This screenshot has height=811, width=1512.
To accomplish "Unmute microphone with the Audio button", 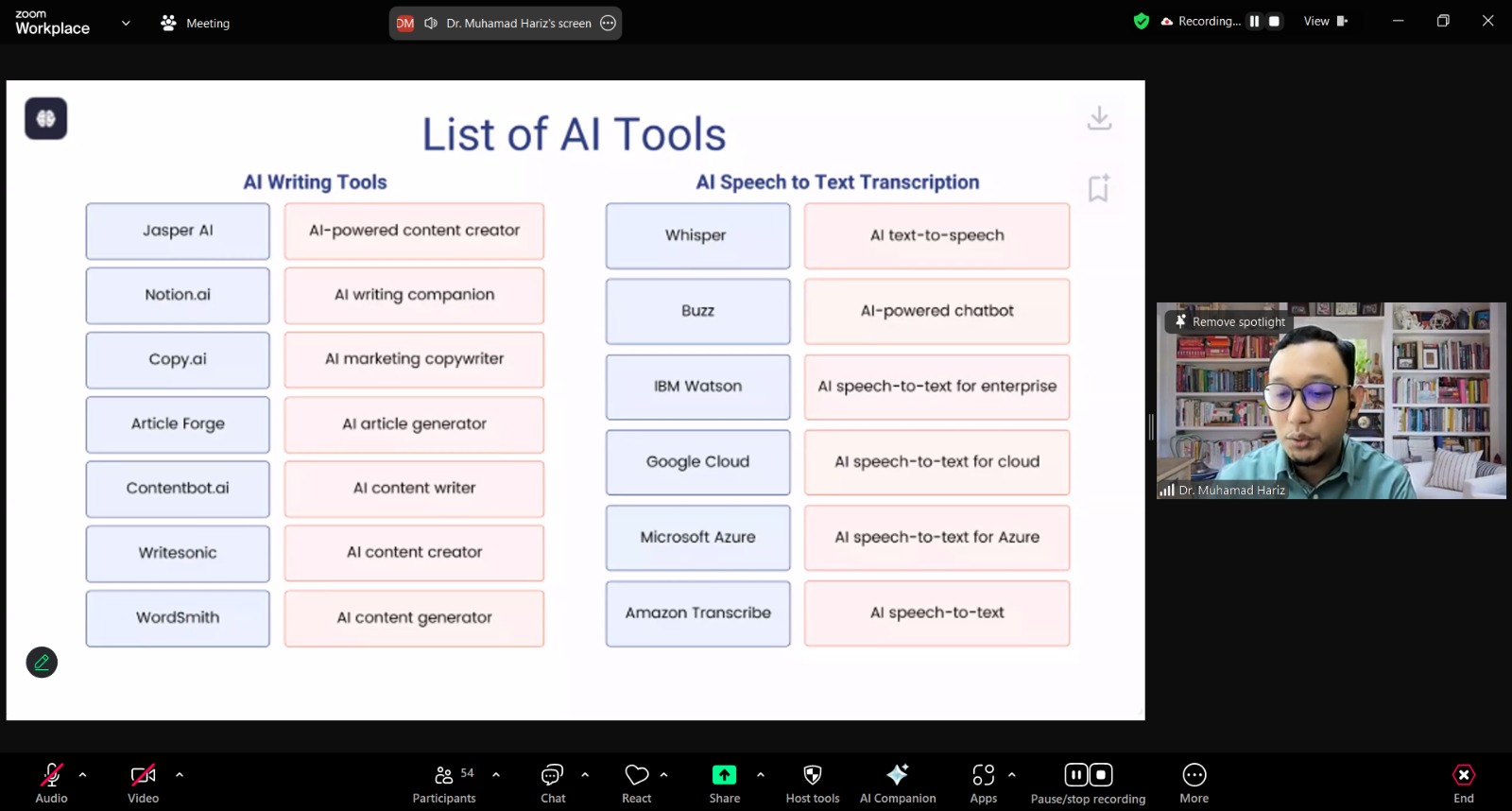I will tap(51, 783).
